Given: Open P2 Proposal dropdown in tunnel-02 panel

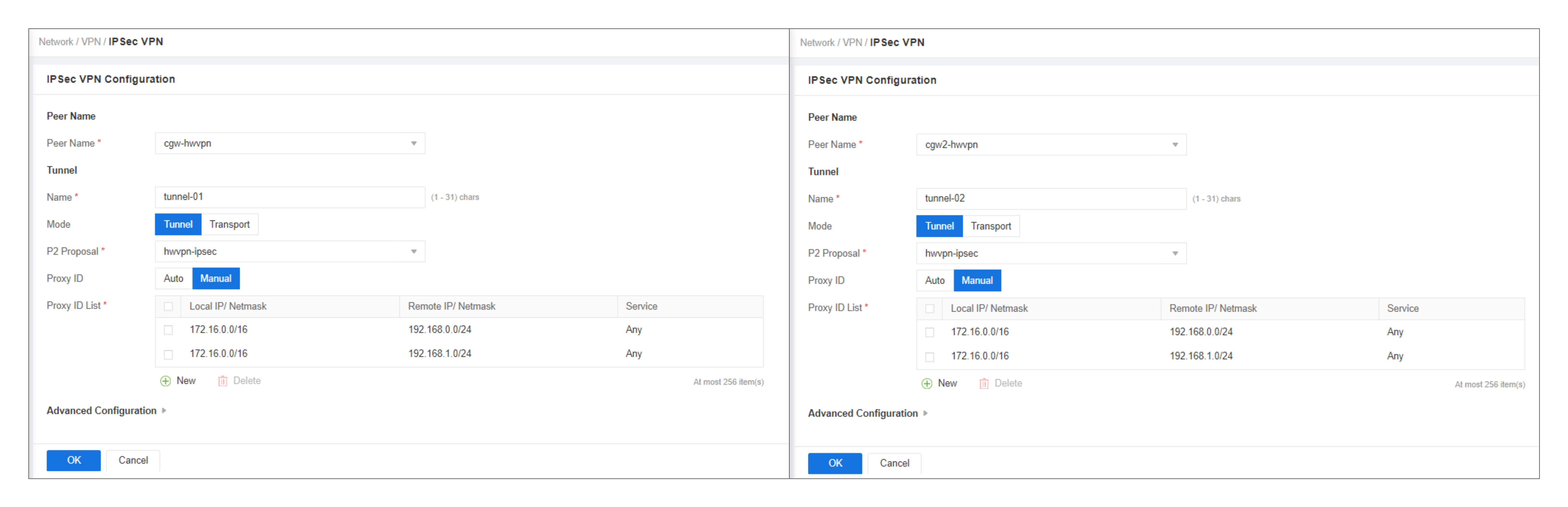Looking at the screenshot, I should coord(1051,253).
